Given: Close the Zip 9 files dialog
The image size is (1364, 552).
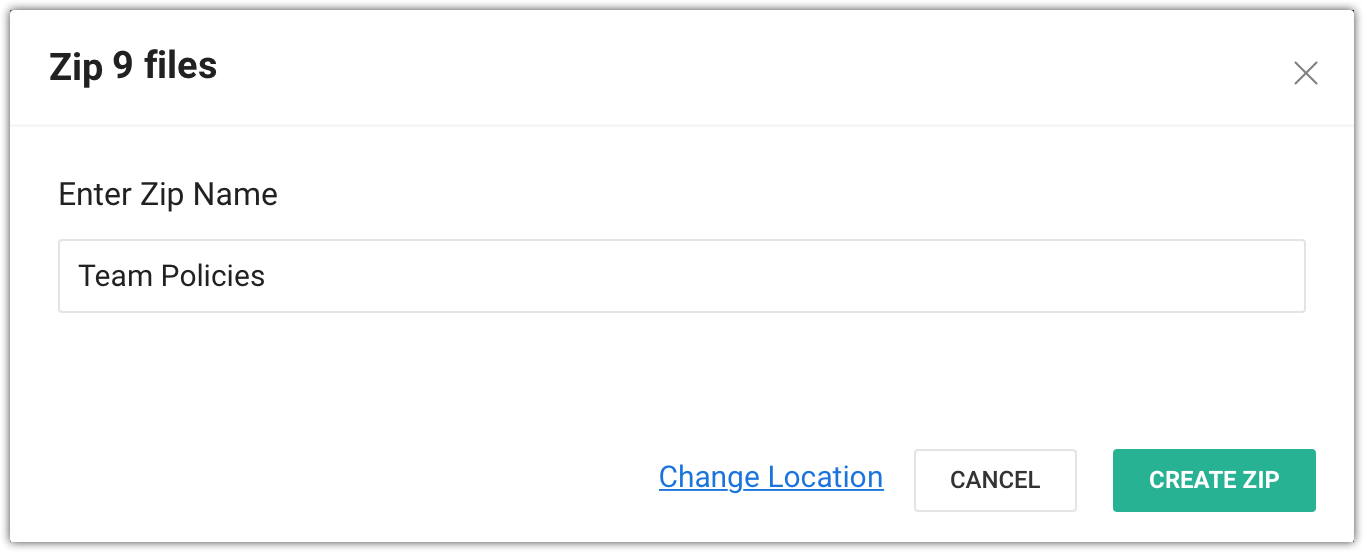Looking at the screenshot, I should [1305, 73].
